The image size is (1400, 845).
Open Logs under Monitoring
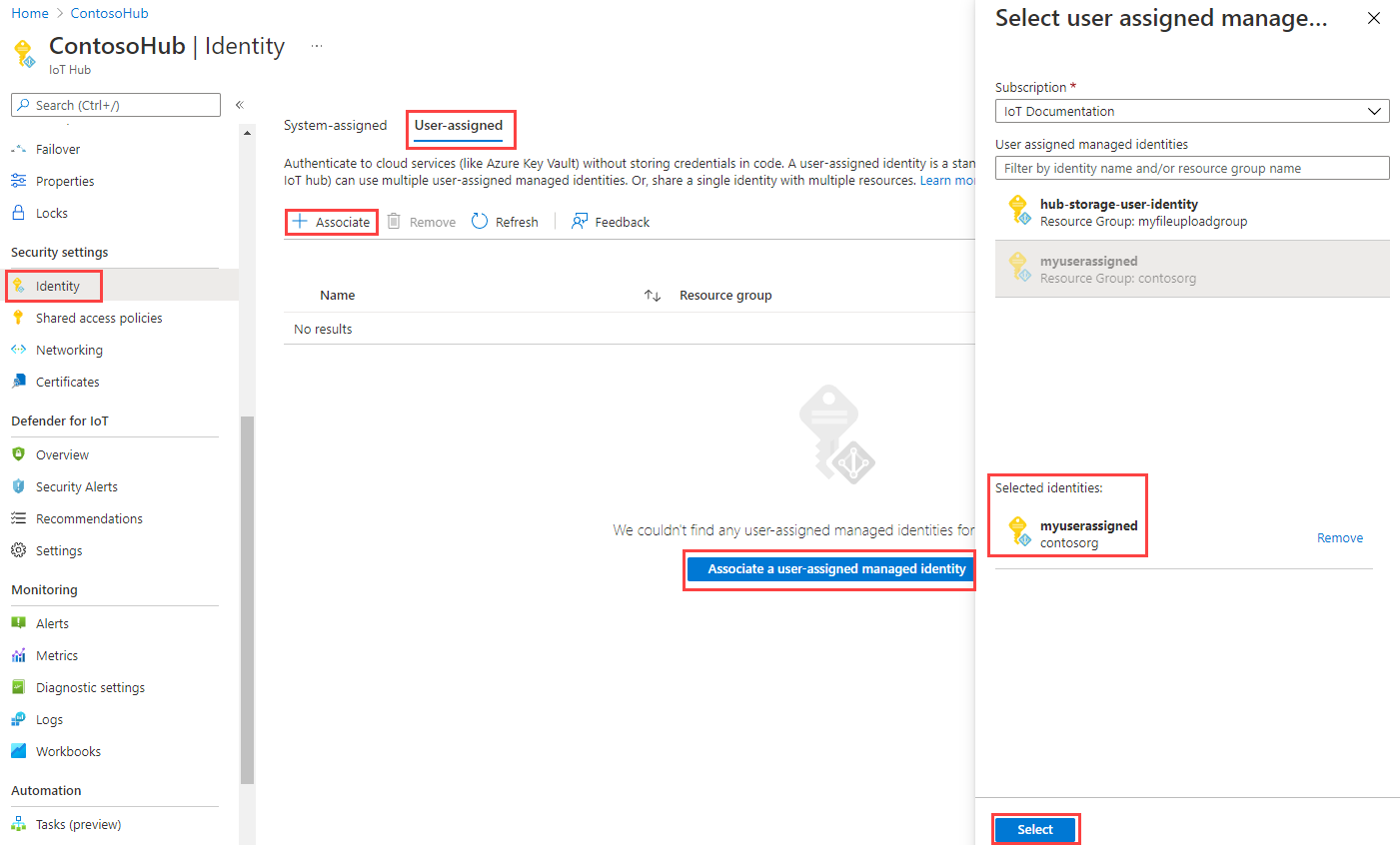click(49, 719)
